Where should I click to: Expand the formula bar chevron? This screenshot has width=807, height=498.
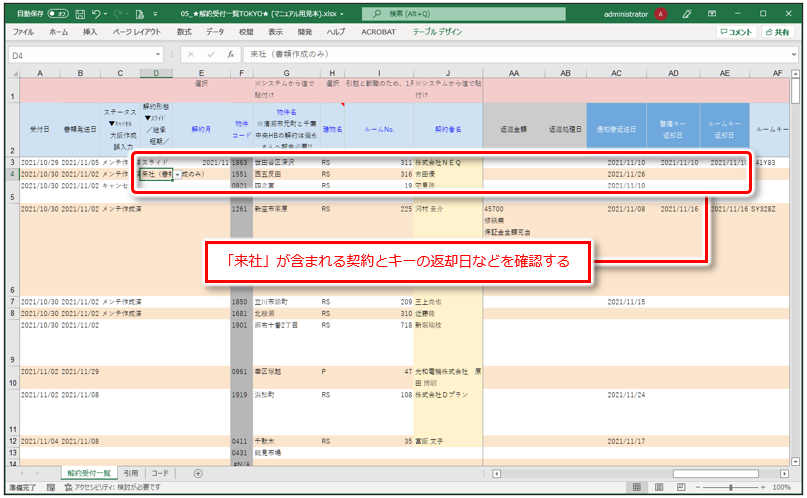794,54
